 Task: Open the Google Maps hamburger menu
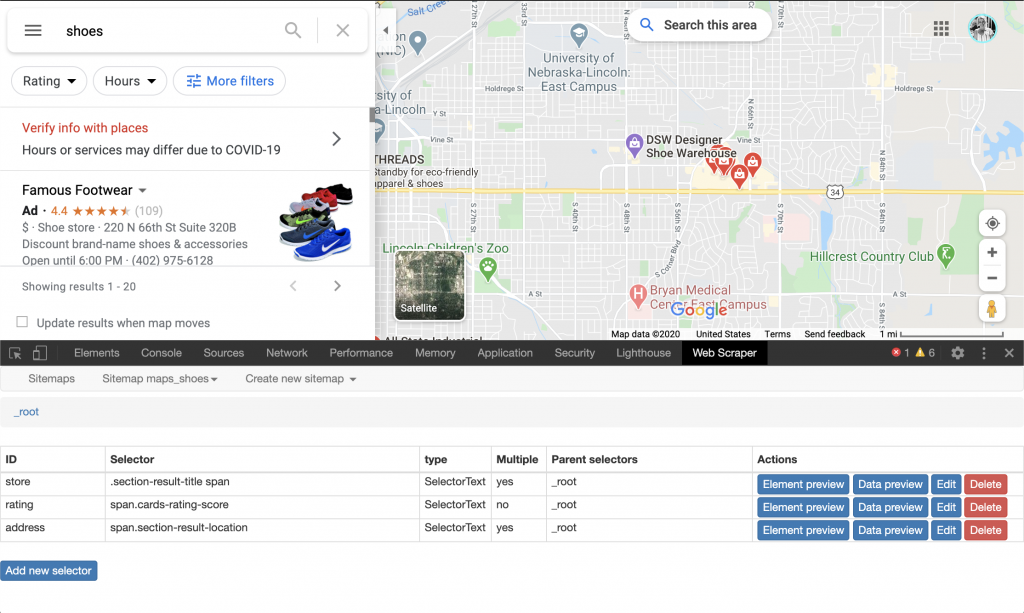(33, 31)
